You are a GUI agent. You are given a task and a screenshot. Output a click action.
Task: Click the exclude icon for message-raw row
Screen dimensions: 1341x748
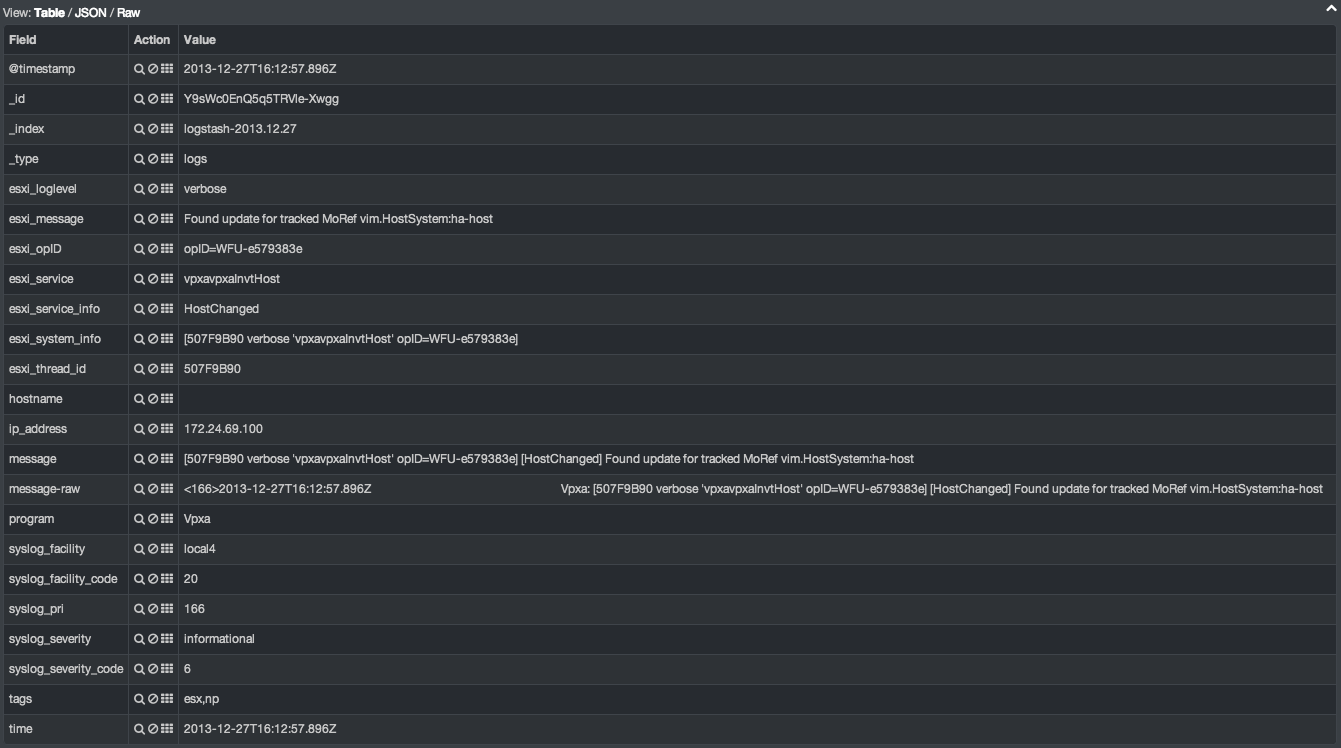[x=153, y=489]
